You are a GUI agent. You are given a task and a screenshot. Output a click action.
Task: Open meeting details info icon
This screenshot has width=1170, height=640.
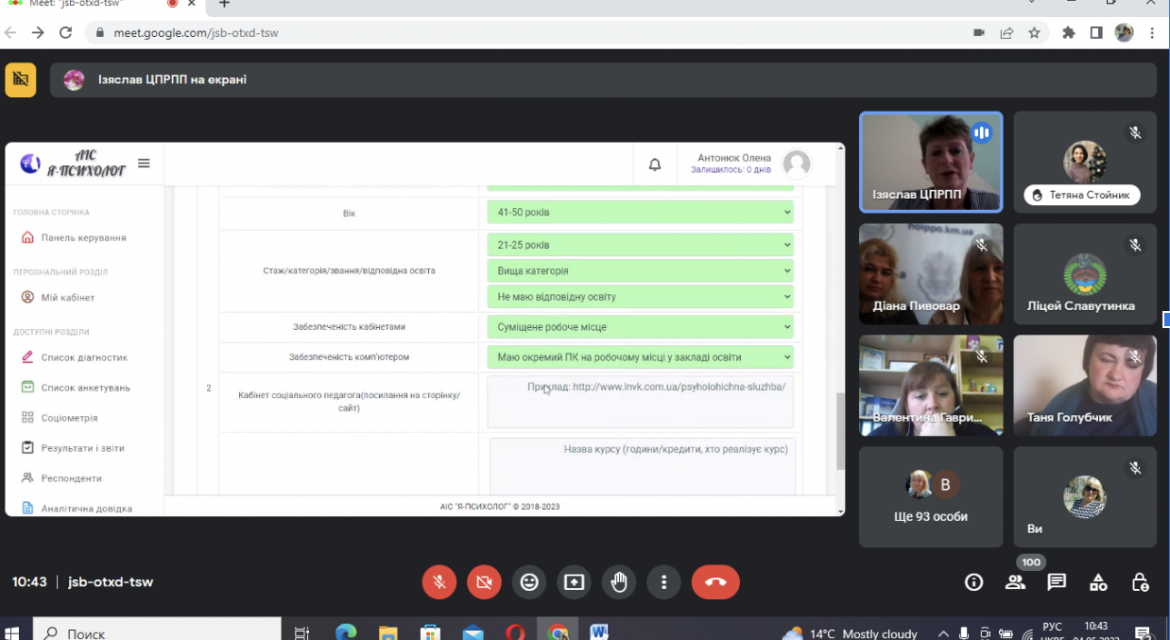(x=974, y=582)
